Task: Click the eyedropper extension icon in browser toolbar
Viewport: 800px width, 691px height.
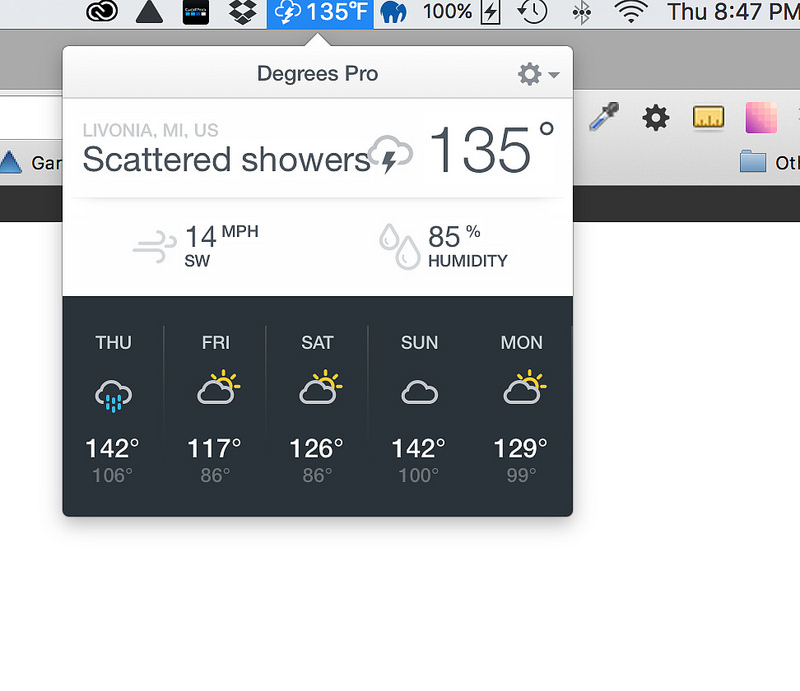Action: click(x=604, y=117)
